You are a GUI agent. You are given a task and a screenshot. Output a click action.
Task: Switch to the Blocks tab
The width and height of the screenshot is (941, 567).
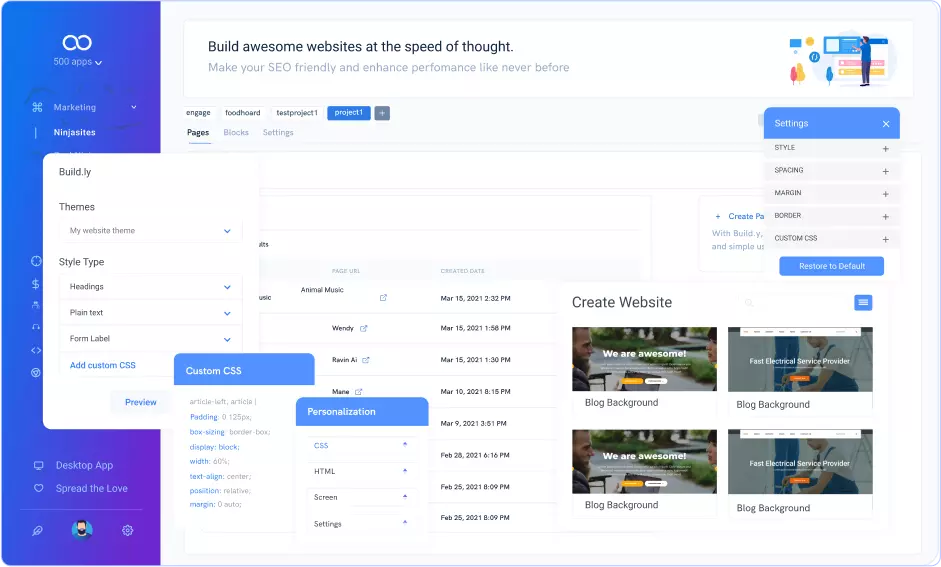click(236, 133)
